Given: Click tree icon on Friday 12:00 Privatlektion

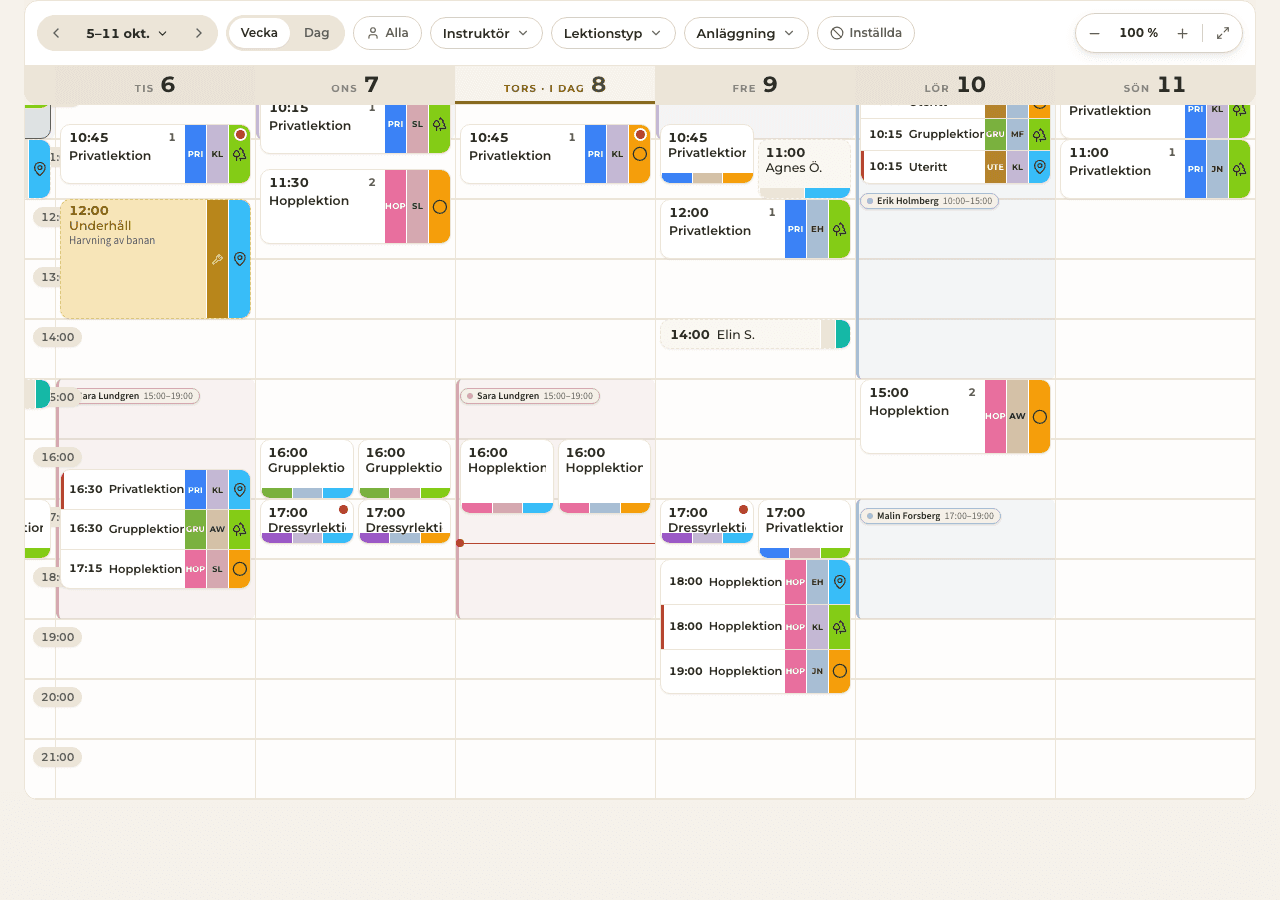Looking at the screenshot, I should click(839, 229).
